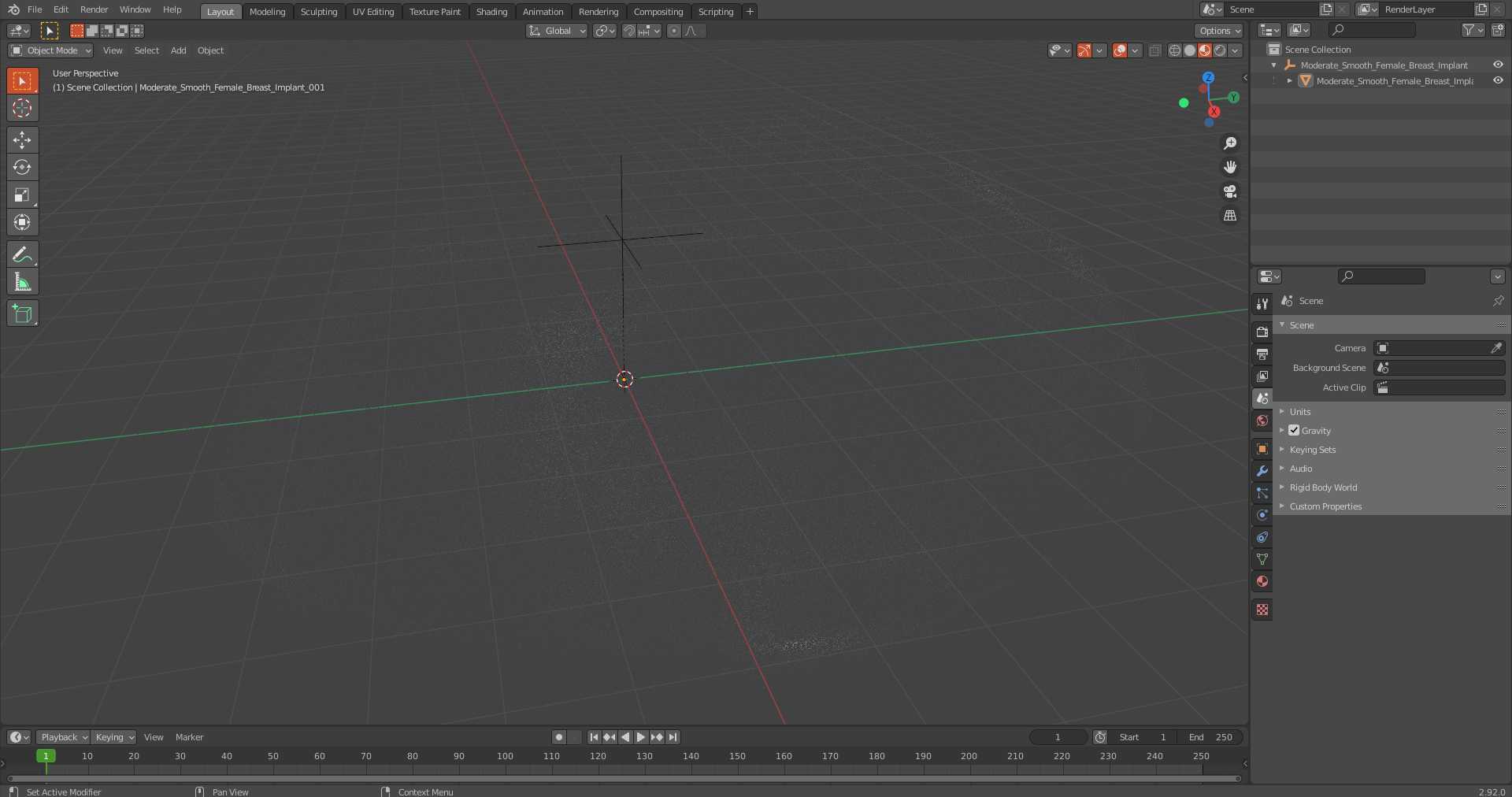Open Modifier properties tab

tap(1262, 471)
